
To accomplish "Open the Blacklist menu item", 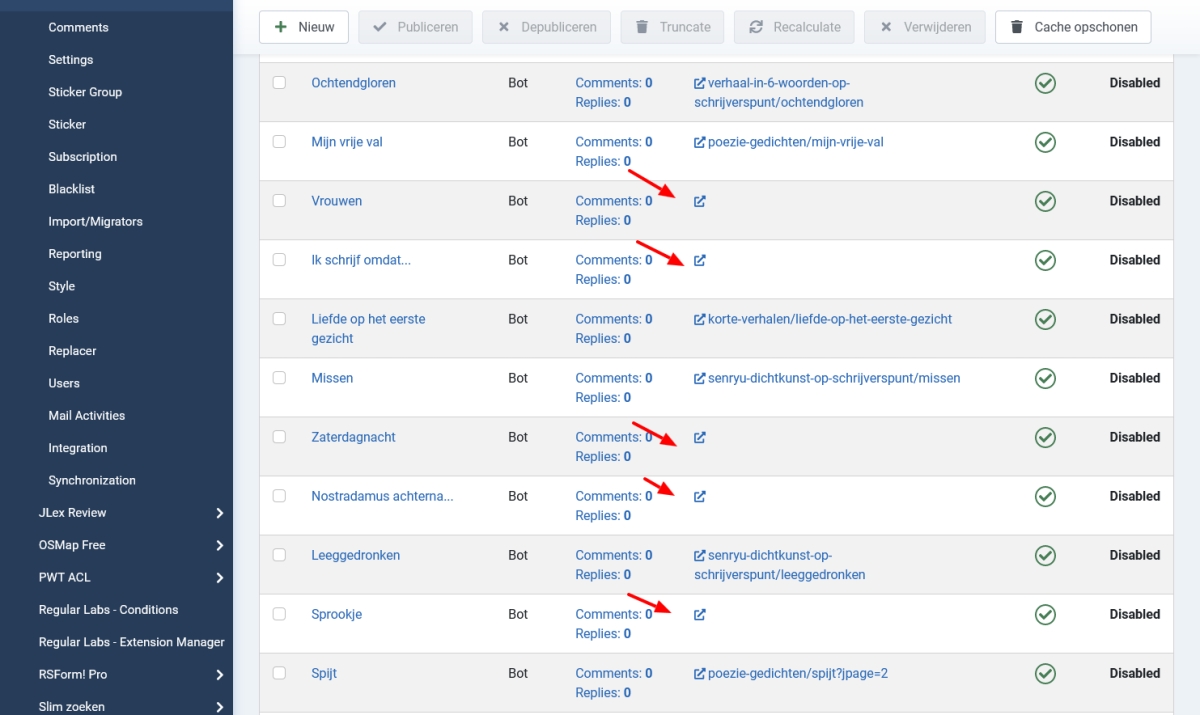I will pos(72,189).
